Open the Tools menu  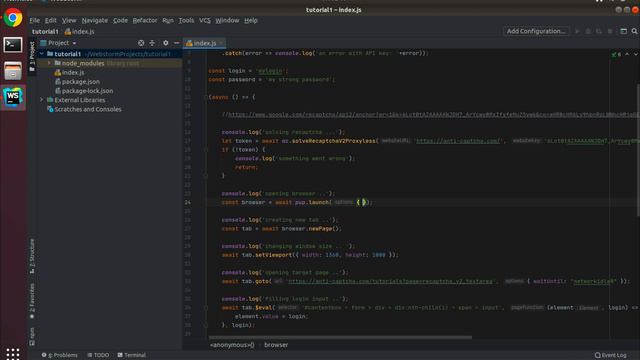186,20
